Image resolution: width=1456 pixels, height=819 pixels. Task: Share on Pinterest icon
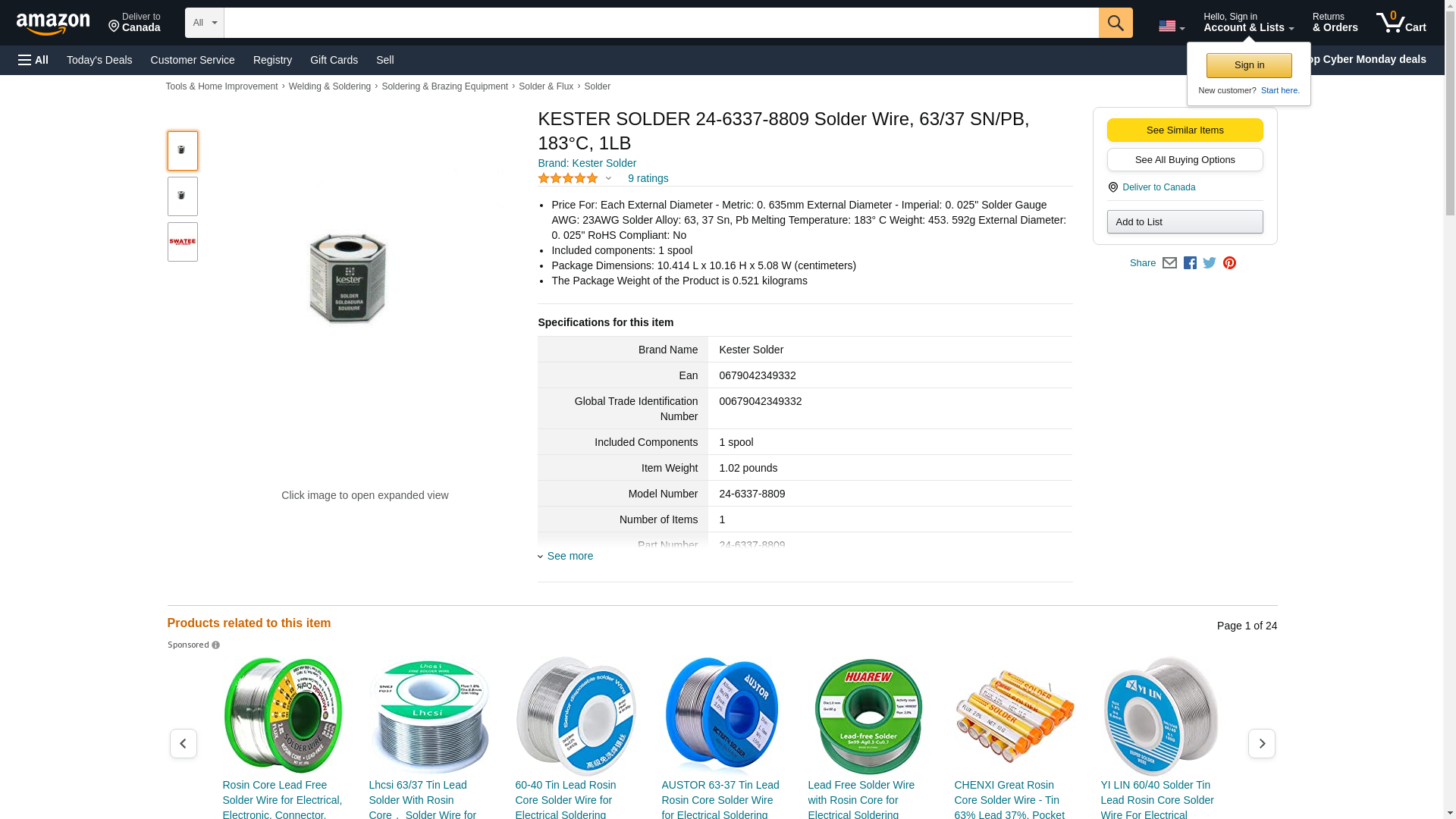(x=1229, y=263)
